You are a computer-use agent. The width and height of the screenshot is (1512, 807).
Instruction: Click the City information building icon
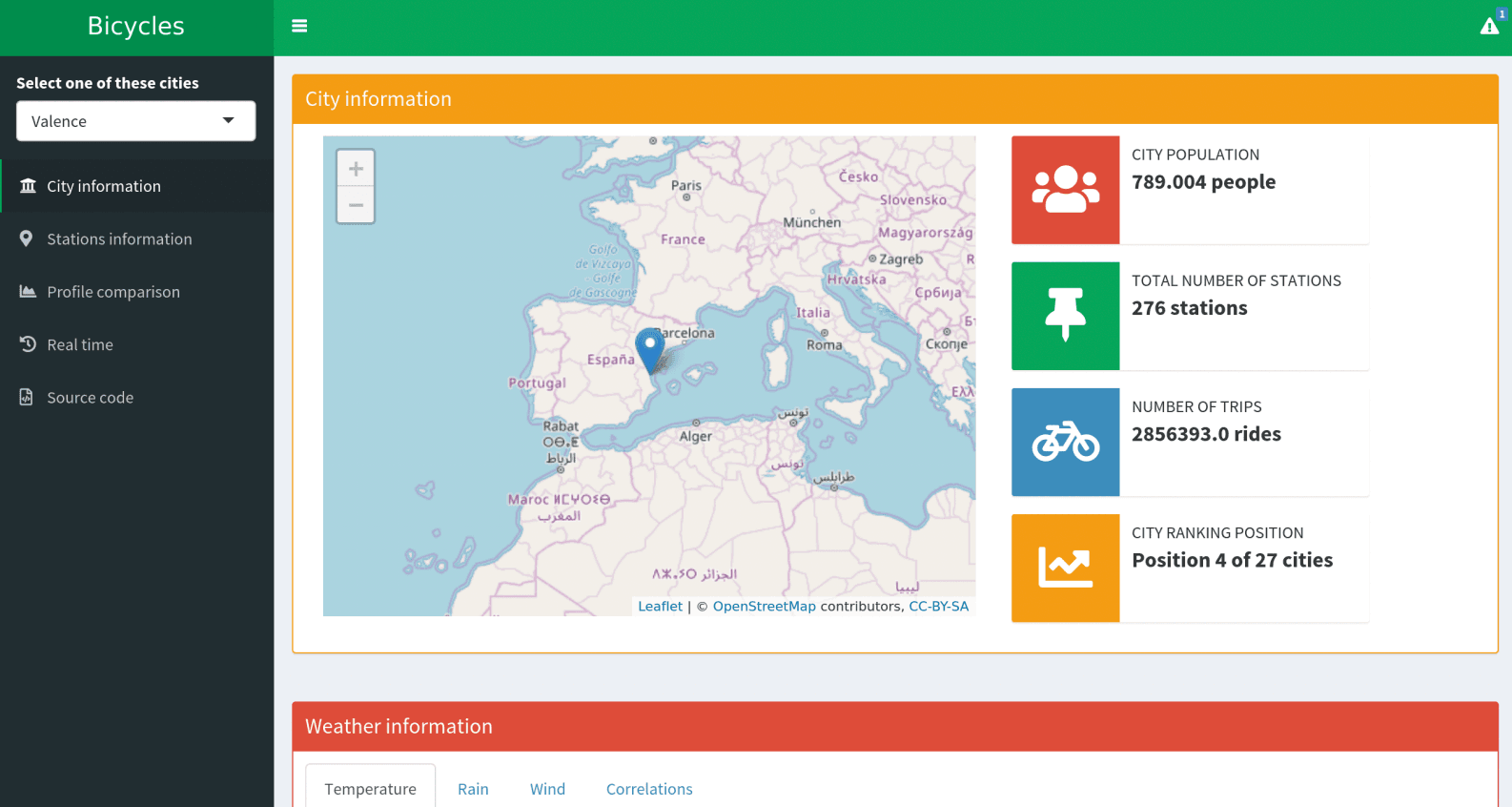click(x=28, y=186)
